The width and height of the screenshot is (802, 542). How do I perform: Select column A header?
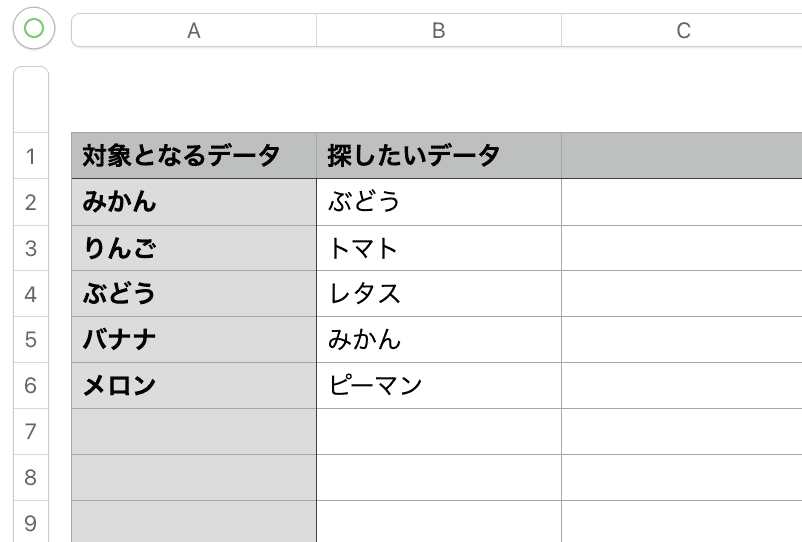(x=194, y=30)
